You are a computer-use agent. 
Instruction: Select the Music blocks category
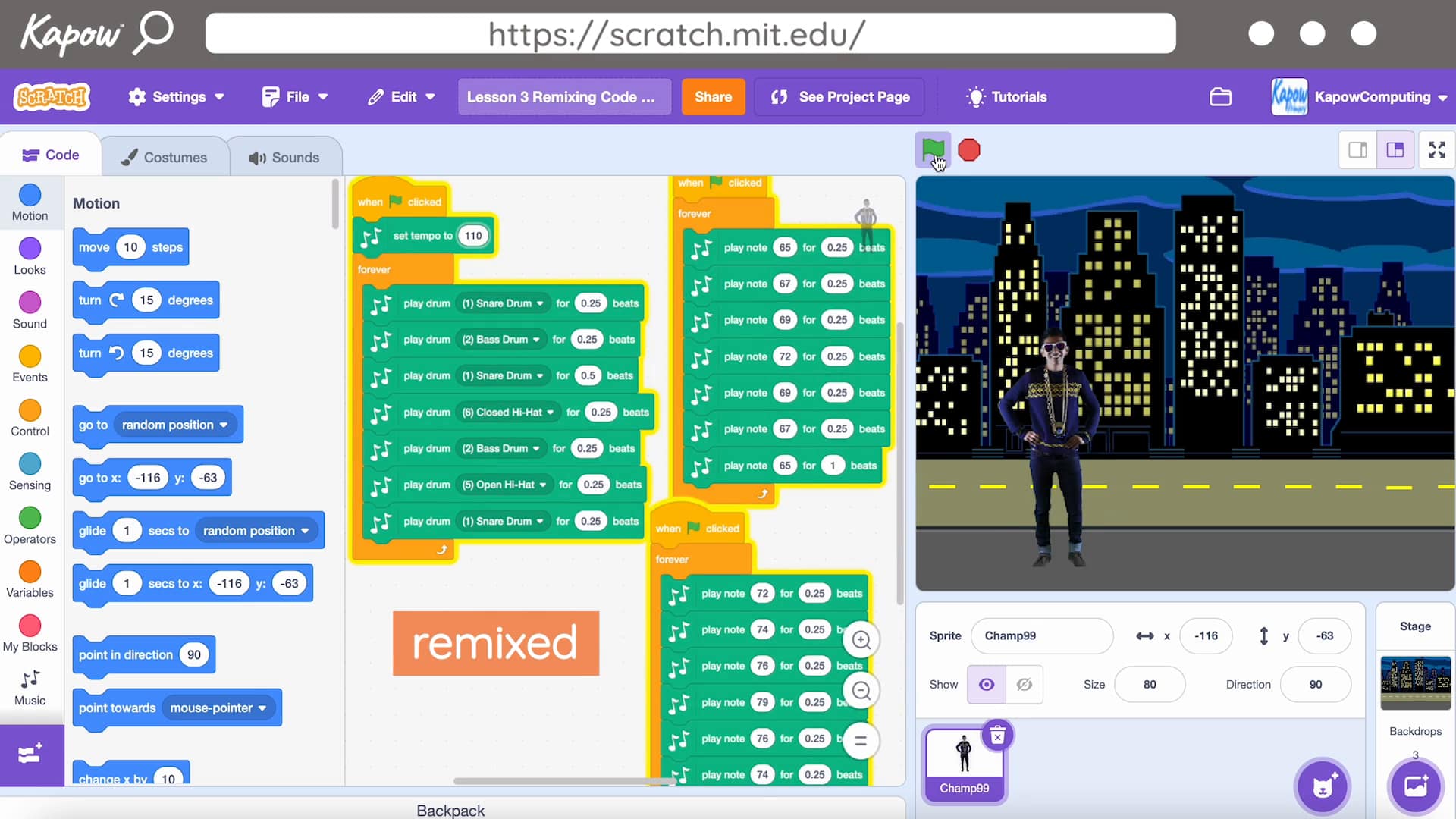pyautogui.click(x=30, y=688)
